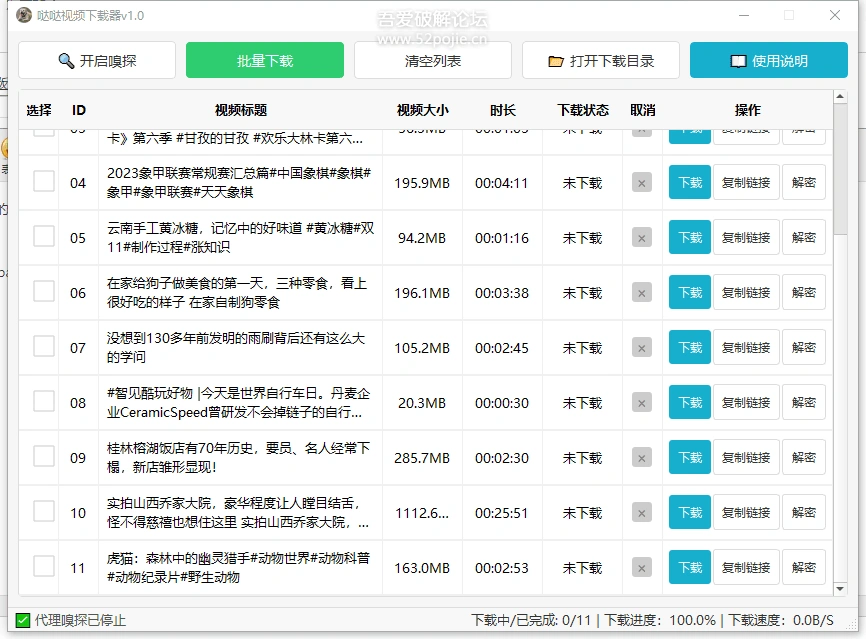Select the checkbox for row 07

pyautogui.click(x=44, y=347)
